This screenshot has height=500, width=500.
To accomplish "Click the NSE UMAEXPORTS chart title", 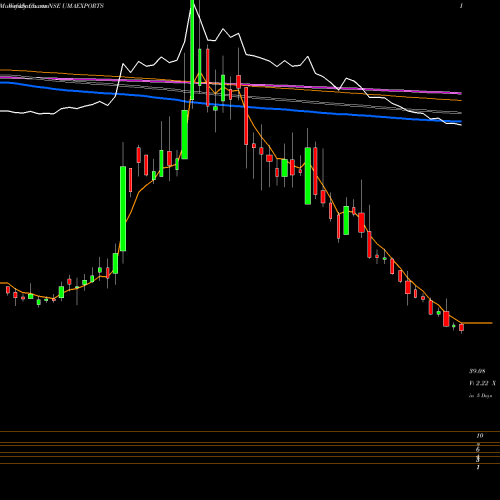I will pyautogui.click(x=76, y=6).
